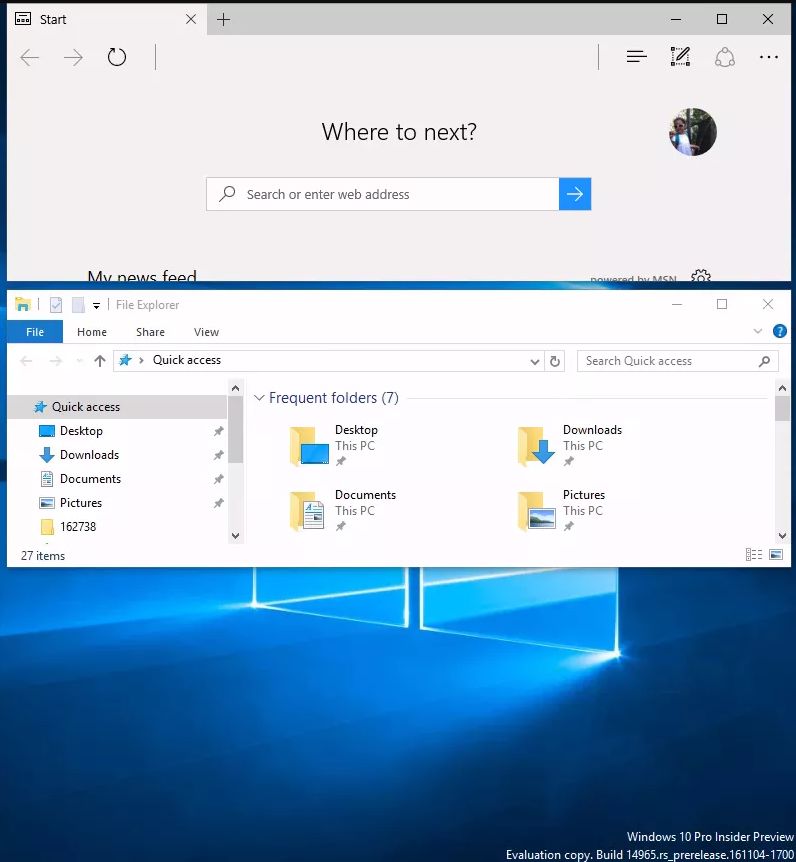Expand address bar previous locations dropdown
796x862 pixels.
click(x=534, y=362)
